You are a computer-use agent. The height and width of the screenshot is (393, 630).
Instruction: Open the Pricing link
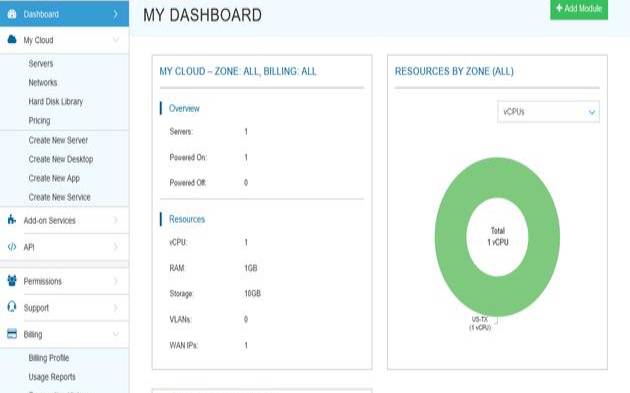click(39, 121)
